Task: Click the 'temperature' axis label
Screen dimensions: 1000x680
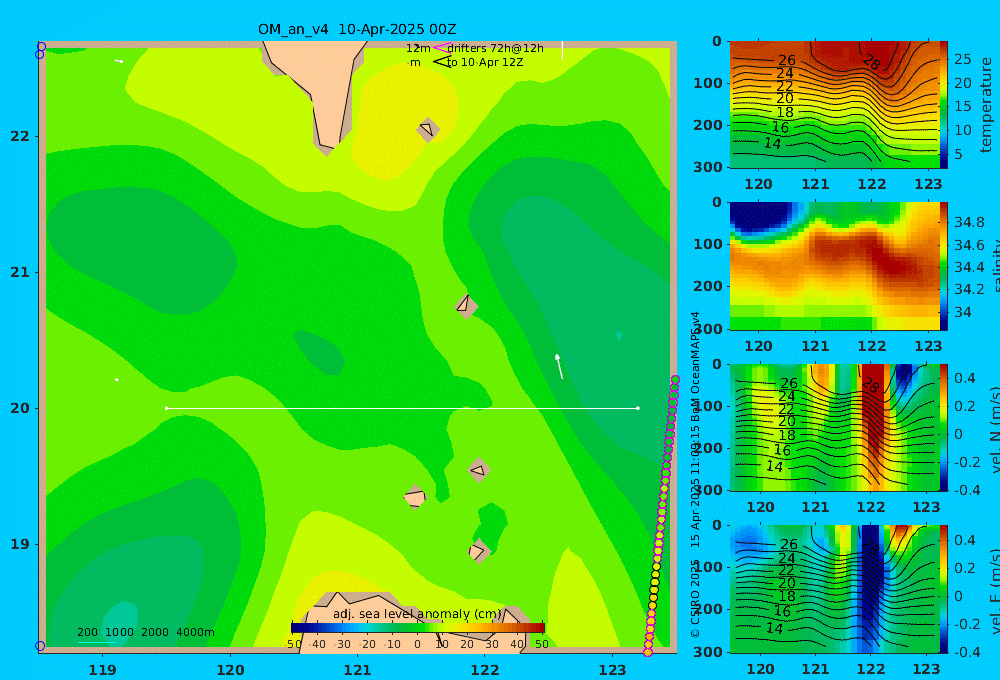Action: tap(986, 105)
